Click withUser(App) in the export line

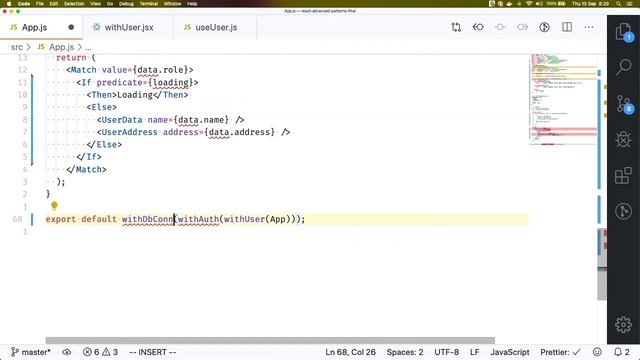click(257, 219)
